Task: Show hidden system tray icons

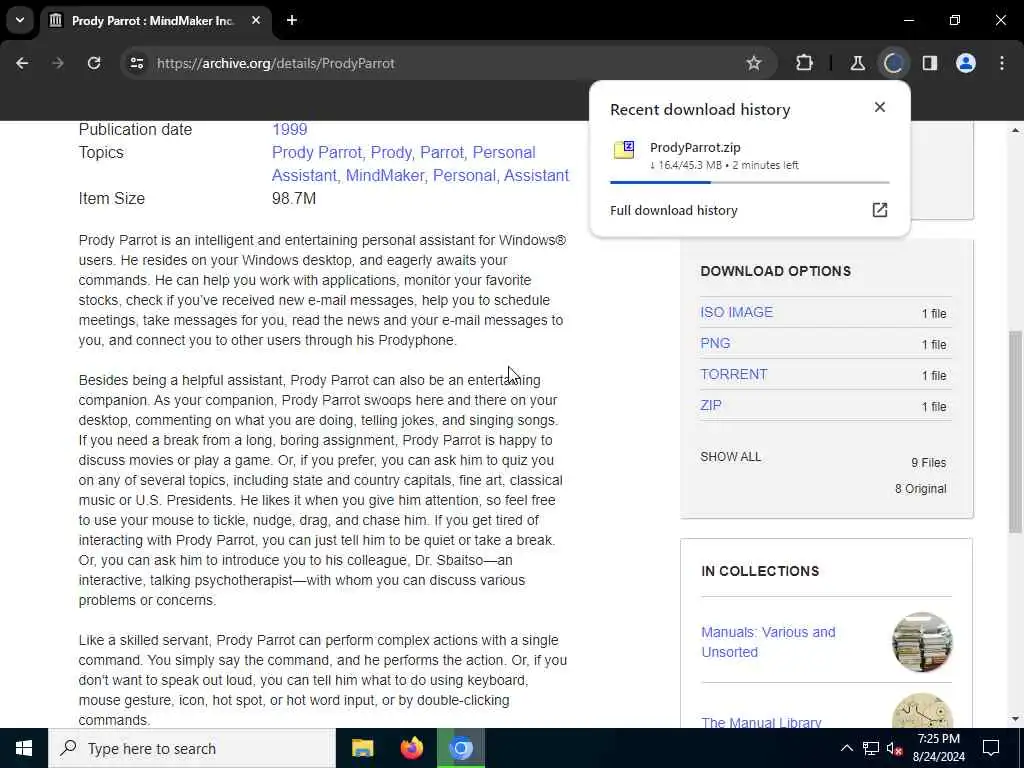Action: (846, 748)
